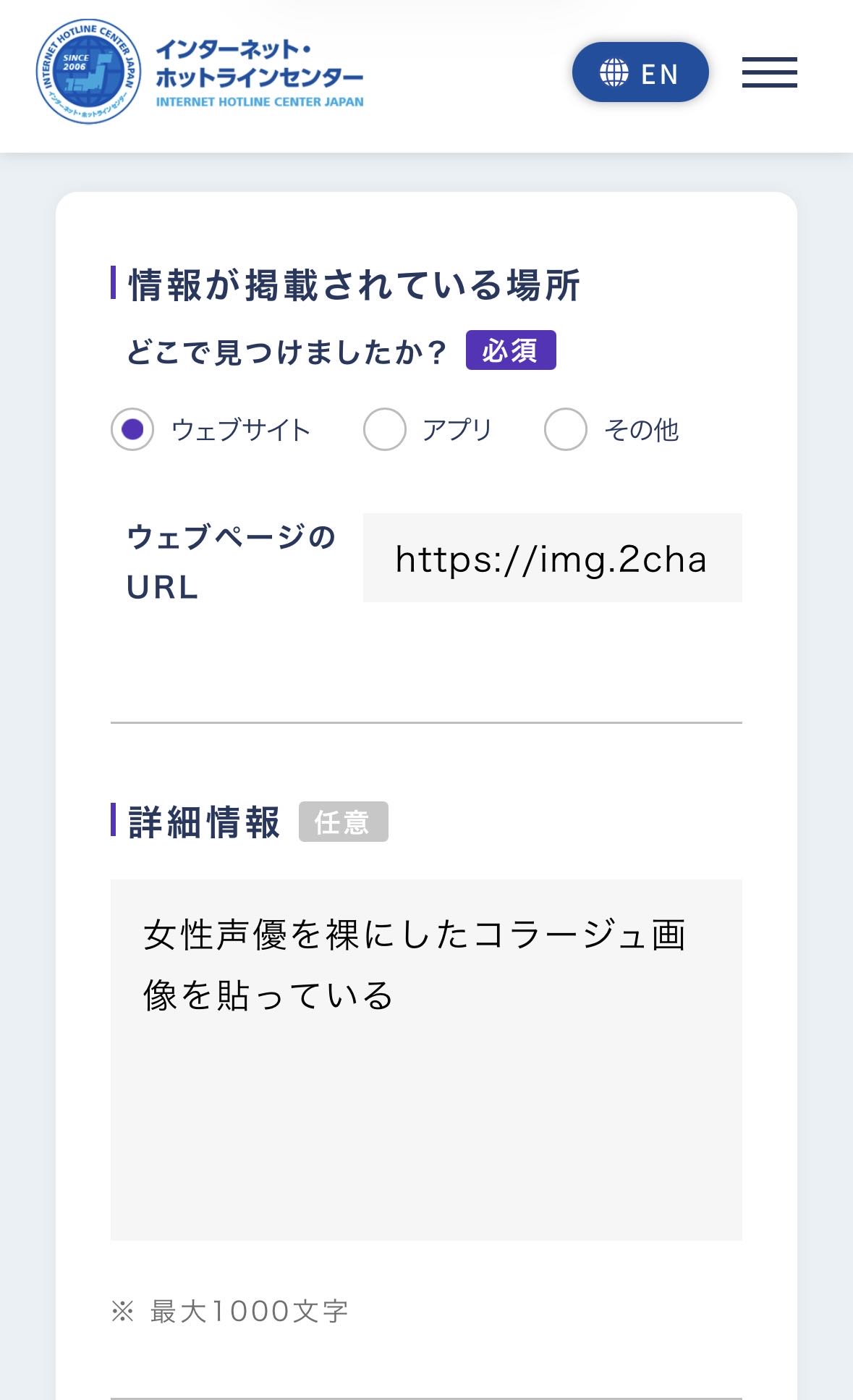Click the INTERNET HOTLINE CENTER JAPAN subtitle
Viewport: 853px width, 1400px height.
pyautogui.click(x=259, y=102)
